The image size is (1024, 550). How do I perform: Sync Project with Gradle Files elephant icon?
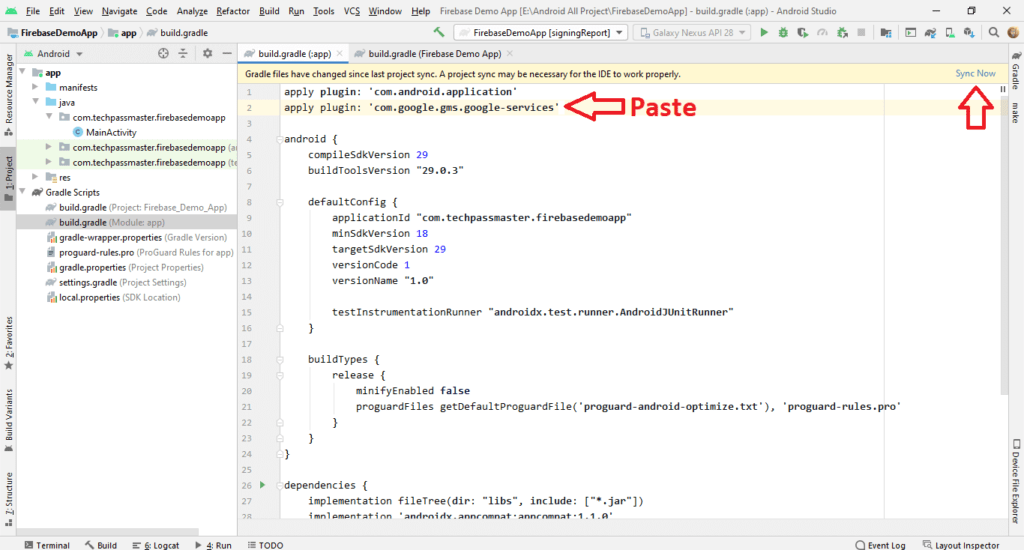(930, 32)
